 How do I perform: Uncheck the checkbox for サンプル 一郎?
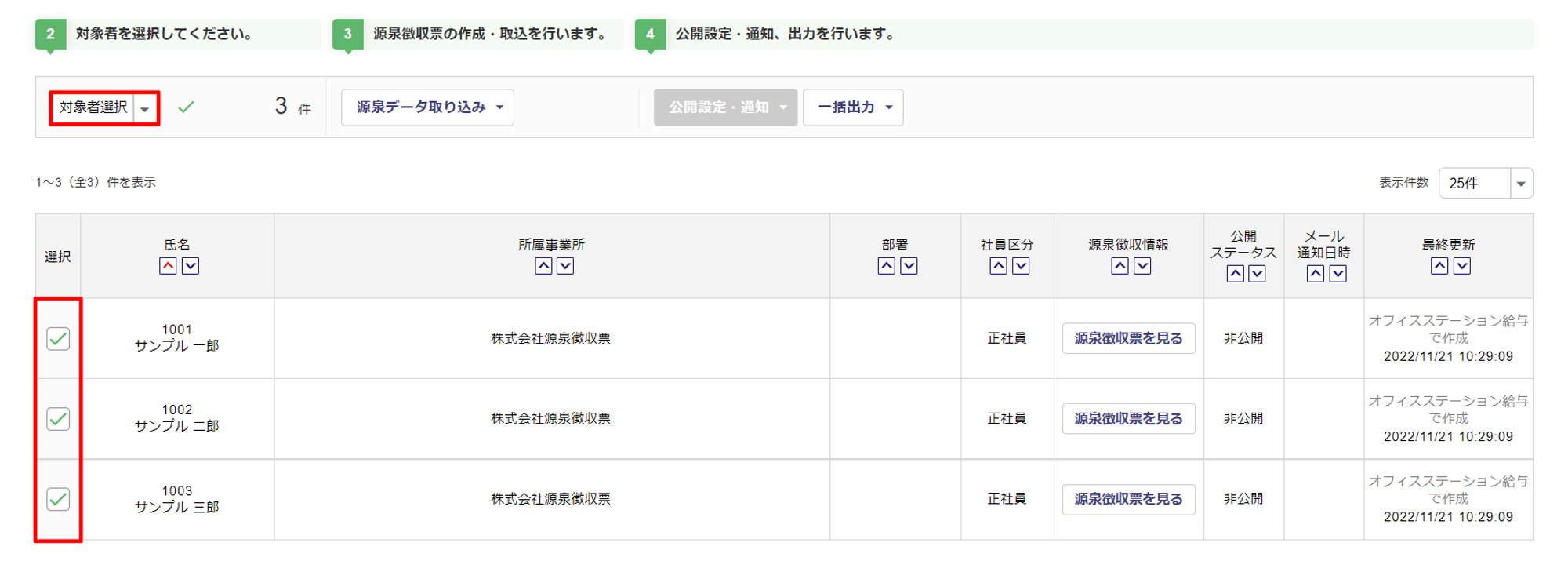point(58,339)
